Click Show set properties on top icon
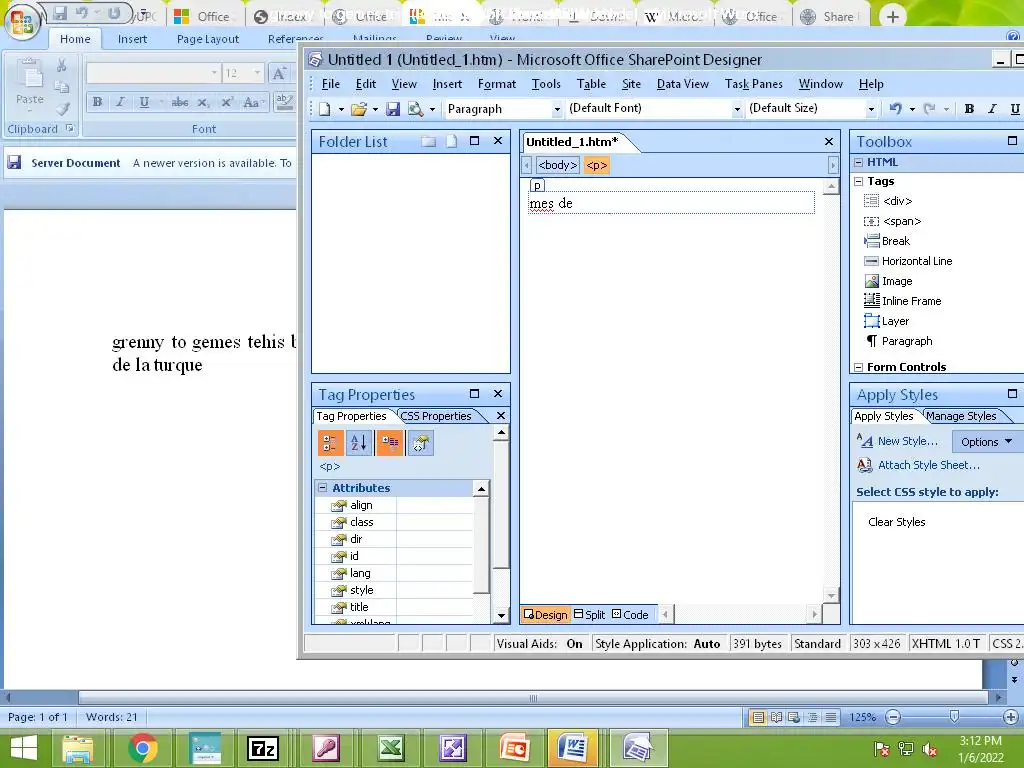 tap(390, 443)
